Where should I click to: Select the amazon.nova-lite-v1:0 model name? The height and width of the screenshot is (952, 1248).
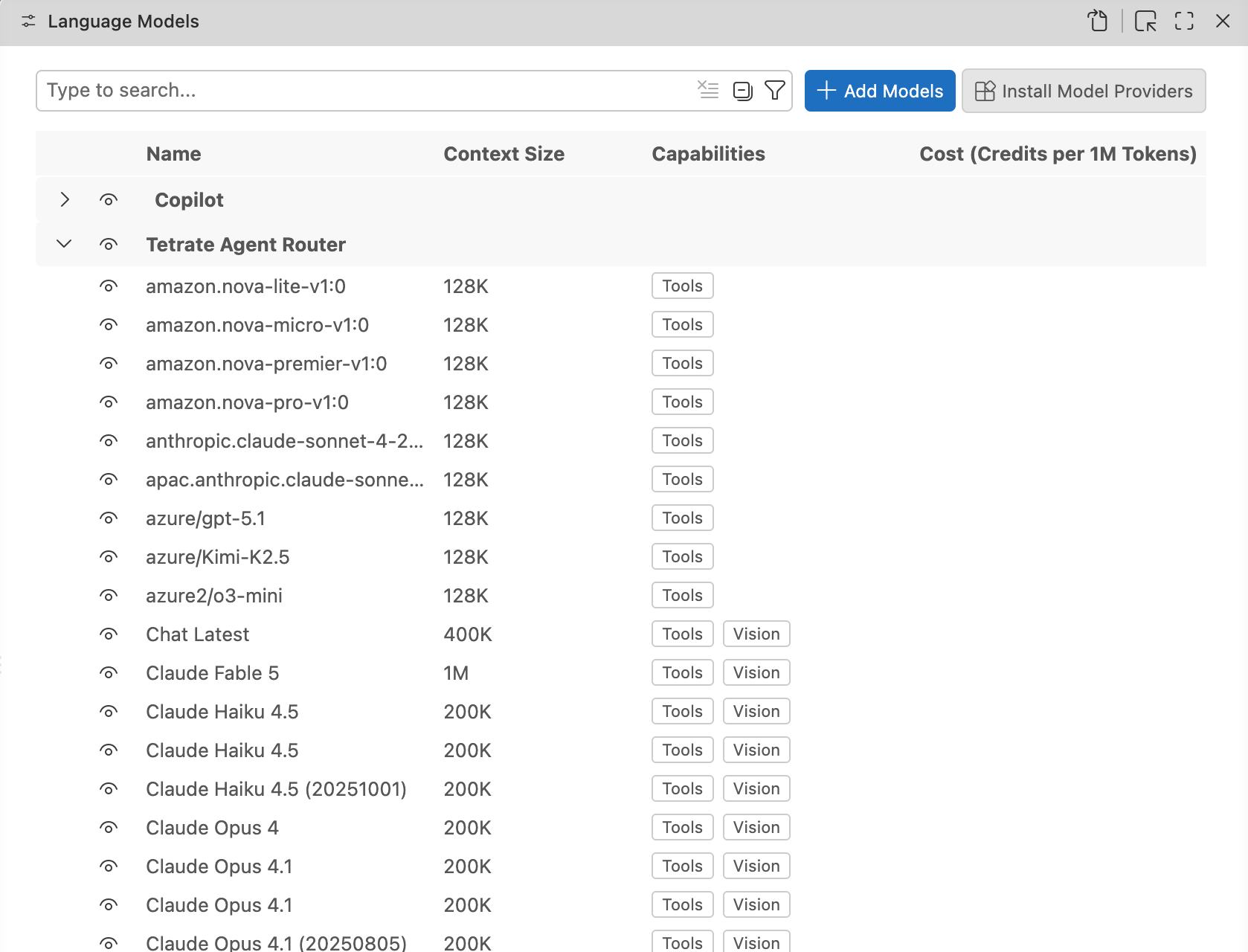point(245,286)
